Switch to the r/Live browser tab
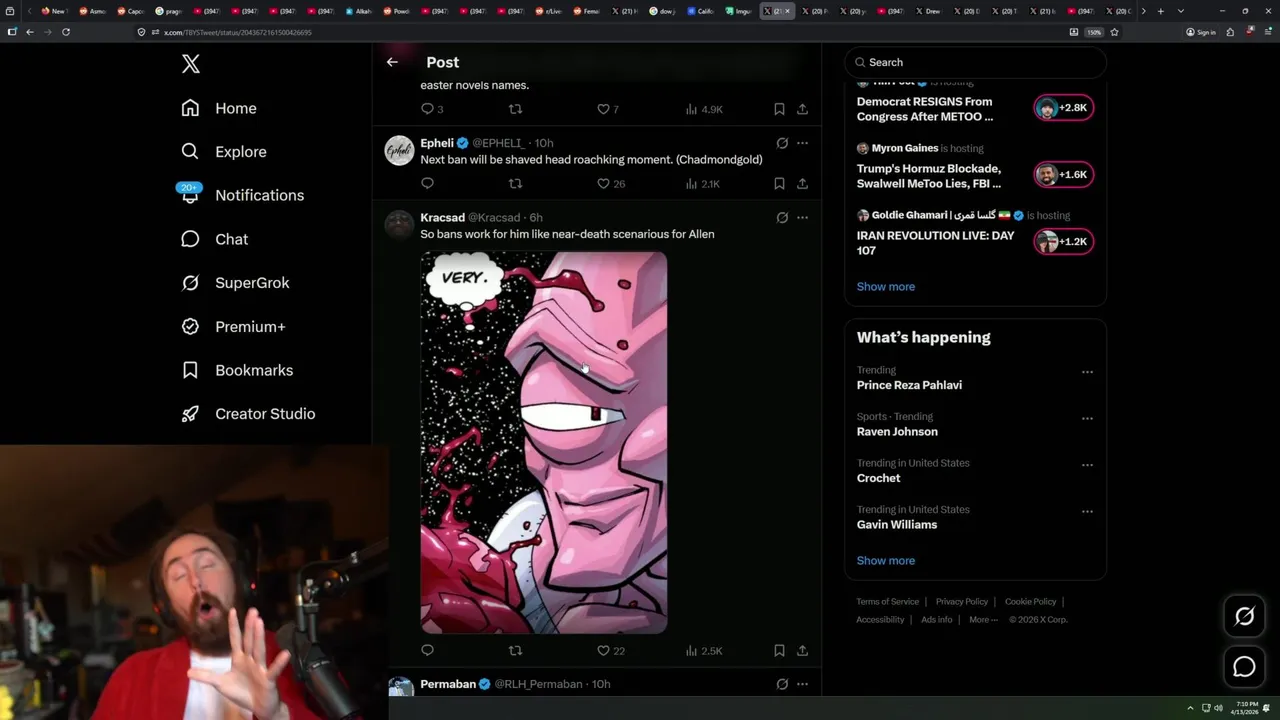Image resolution: width=1280 pixels, height=720 pixels. coord(548,11)
